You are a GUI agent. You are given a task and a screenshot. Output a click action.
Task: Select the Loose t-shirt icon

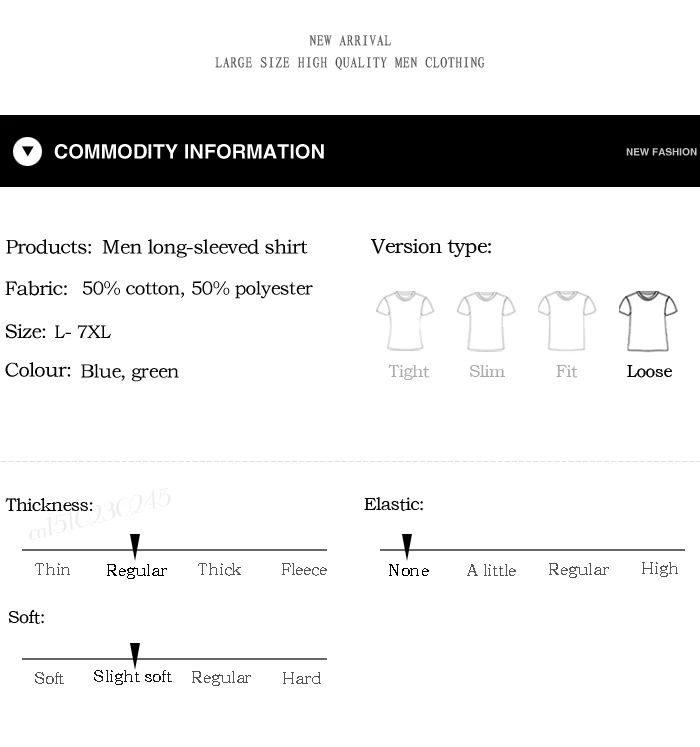pyautogui.click(x=648, y=321)
